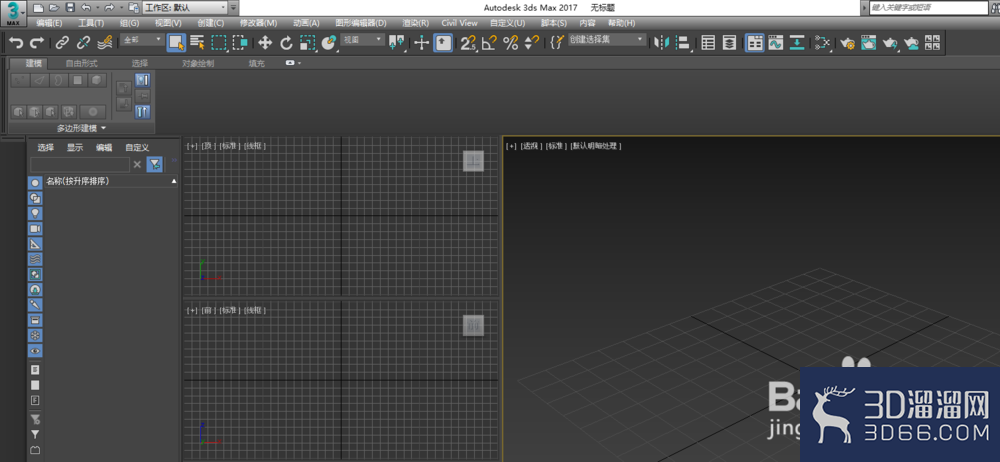Open the 编辑(E) menu
The height and width of the screenshot is (462, 1000).
[49, 23]
